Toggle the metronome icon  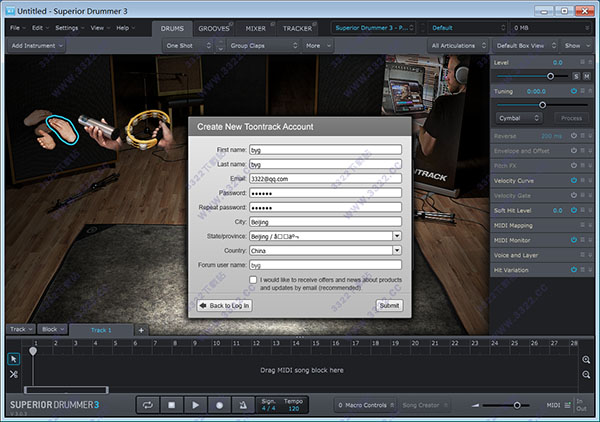(243, 404)
